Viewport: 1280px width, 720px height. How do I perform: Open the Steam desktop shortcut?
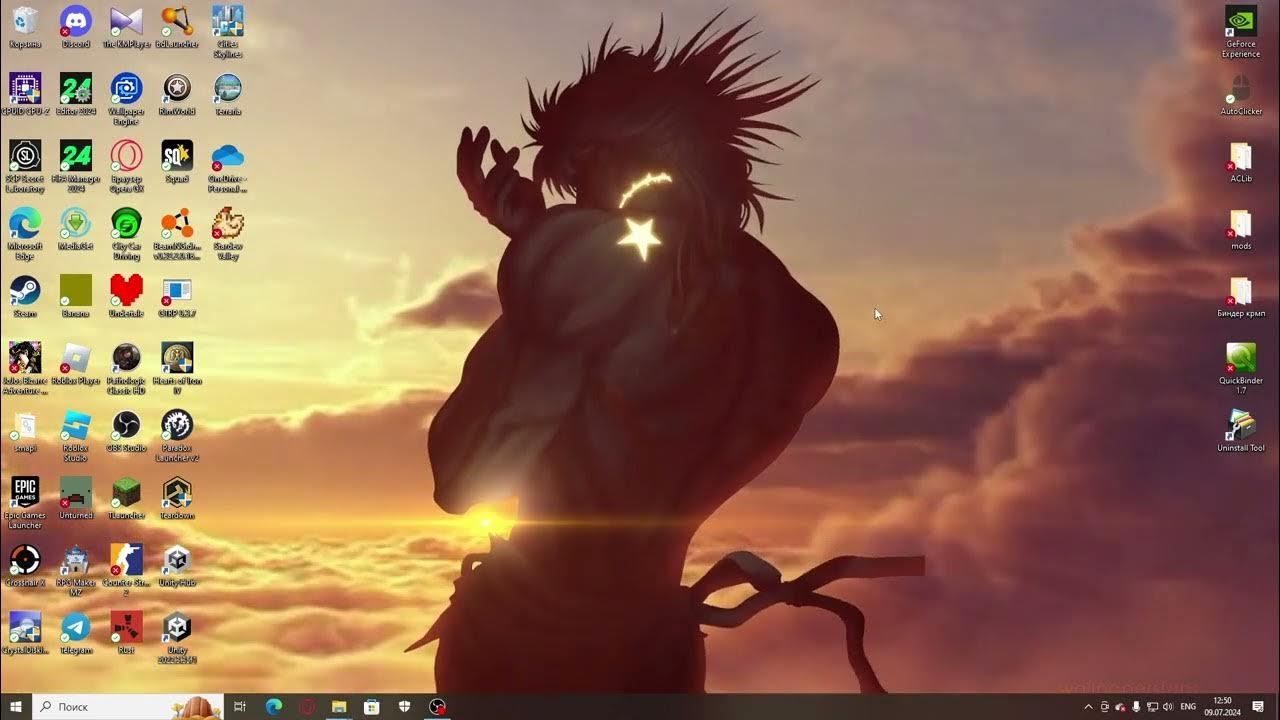coord(25,296)
